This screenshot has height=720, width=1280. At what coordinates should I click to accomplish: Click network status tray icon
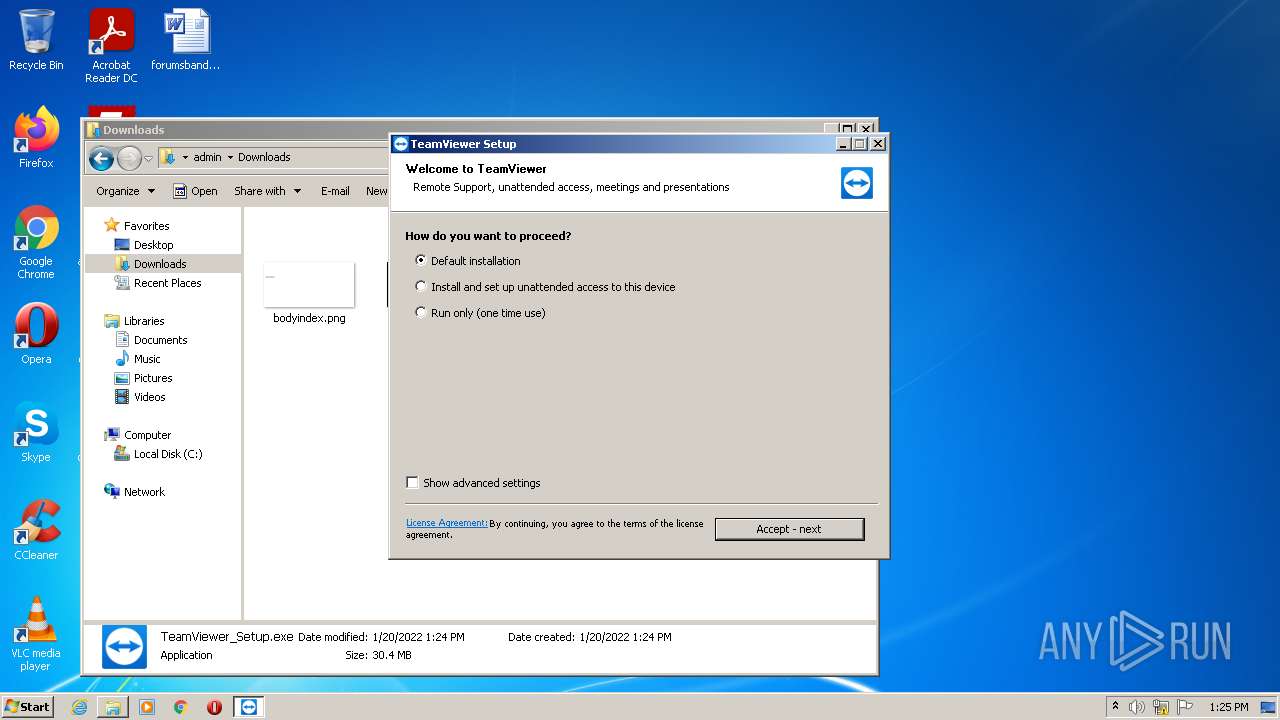(x=1161, y=707)
